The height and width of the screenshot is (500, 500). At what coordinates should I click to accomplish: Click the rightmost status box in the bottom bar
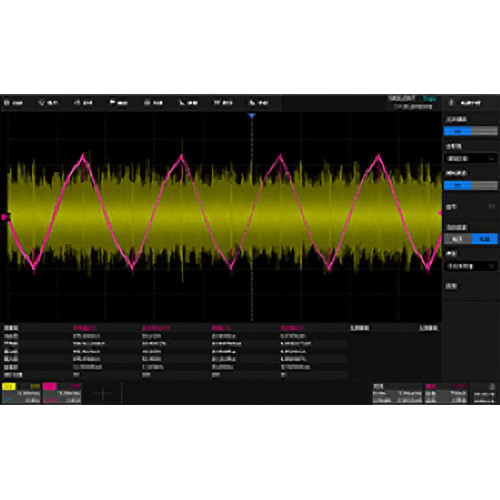pos(484,393)
